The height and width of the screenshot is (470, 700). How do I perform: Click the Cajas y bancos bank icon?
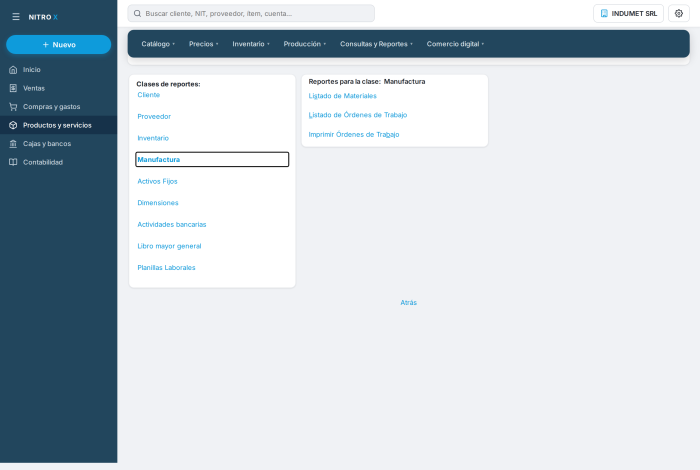pos(13,144)
